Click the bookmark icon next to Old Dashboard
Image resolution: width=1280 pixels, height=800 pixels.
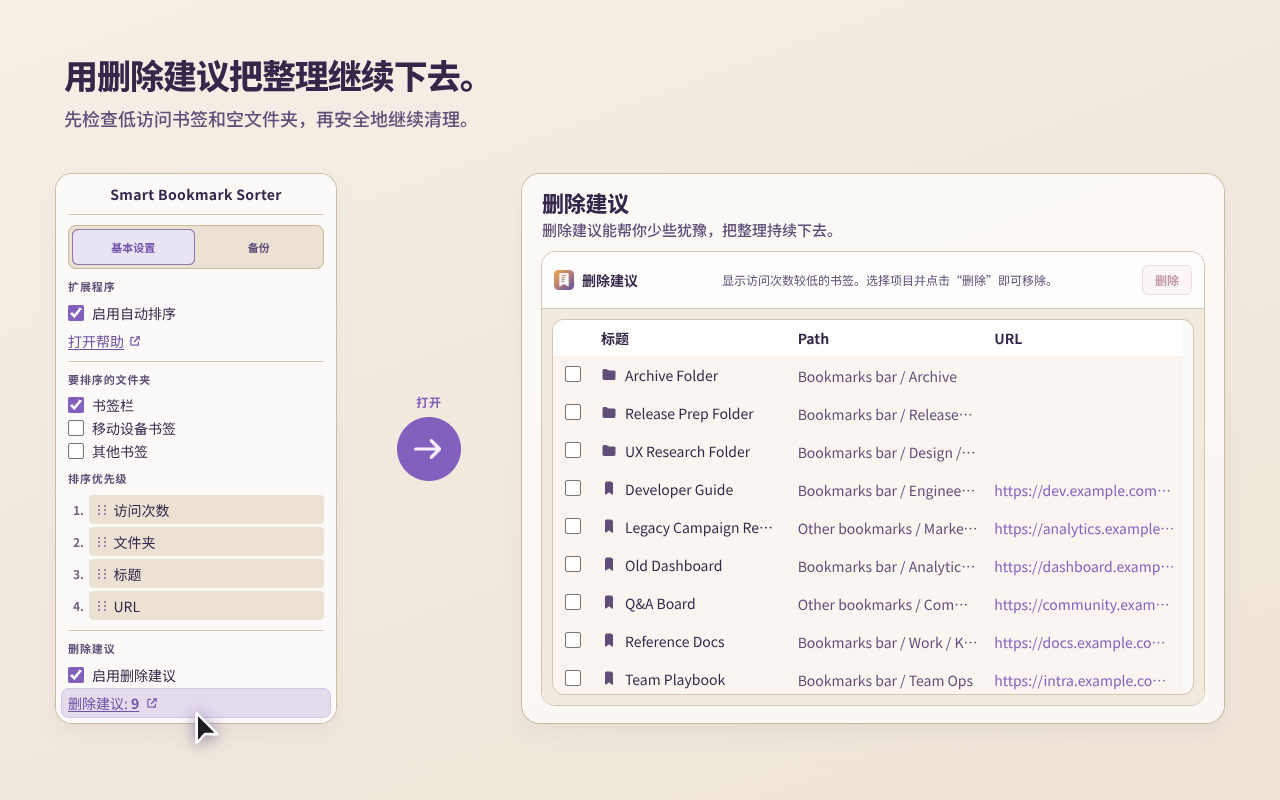click(x=609, y=565)
